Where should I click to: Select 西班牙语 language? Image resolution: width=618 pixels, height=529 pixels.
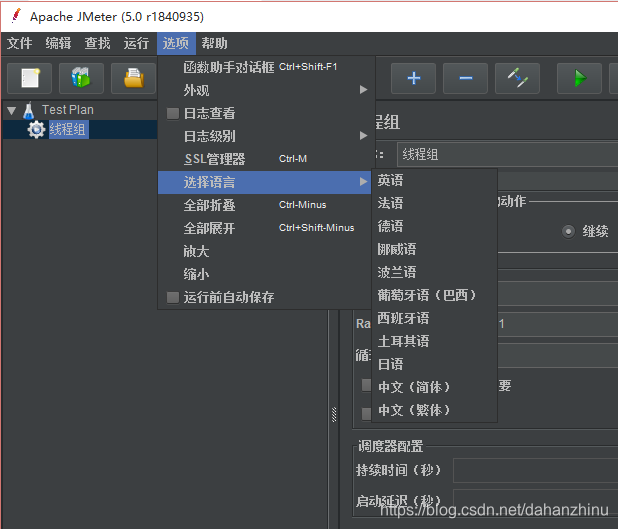tap(434, 318)
